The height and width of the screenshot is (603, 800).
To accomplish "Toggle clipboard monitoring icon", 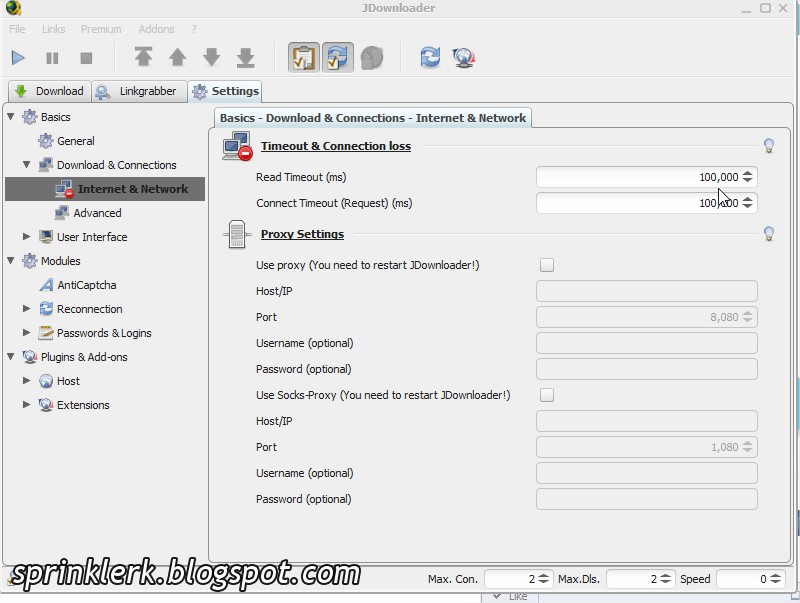I will point(304,57).
